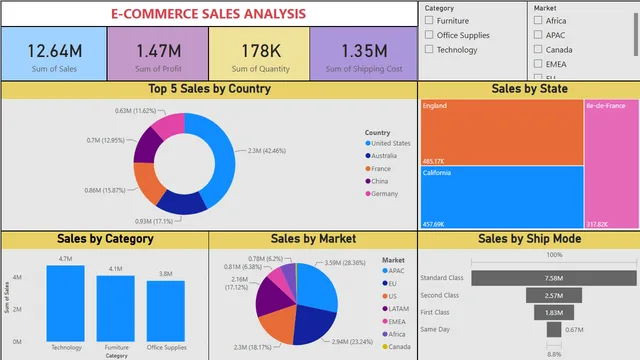The image size is (640, 360).
Task: Select the Sum of Sales 12.64M card
Action: pyautogui.click(x=54, y=53)
